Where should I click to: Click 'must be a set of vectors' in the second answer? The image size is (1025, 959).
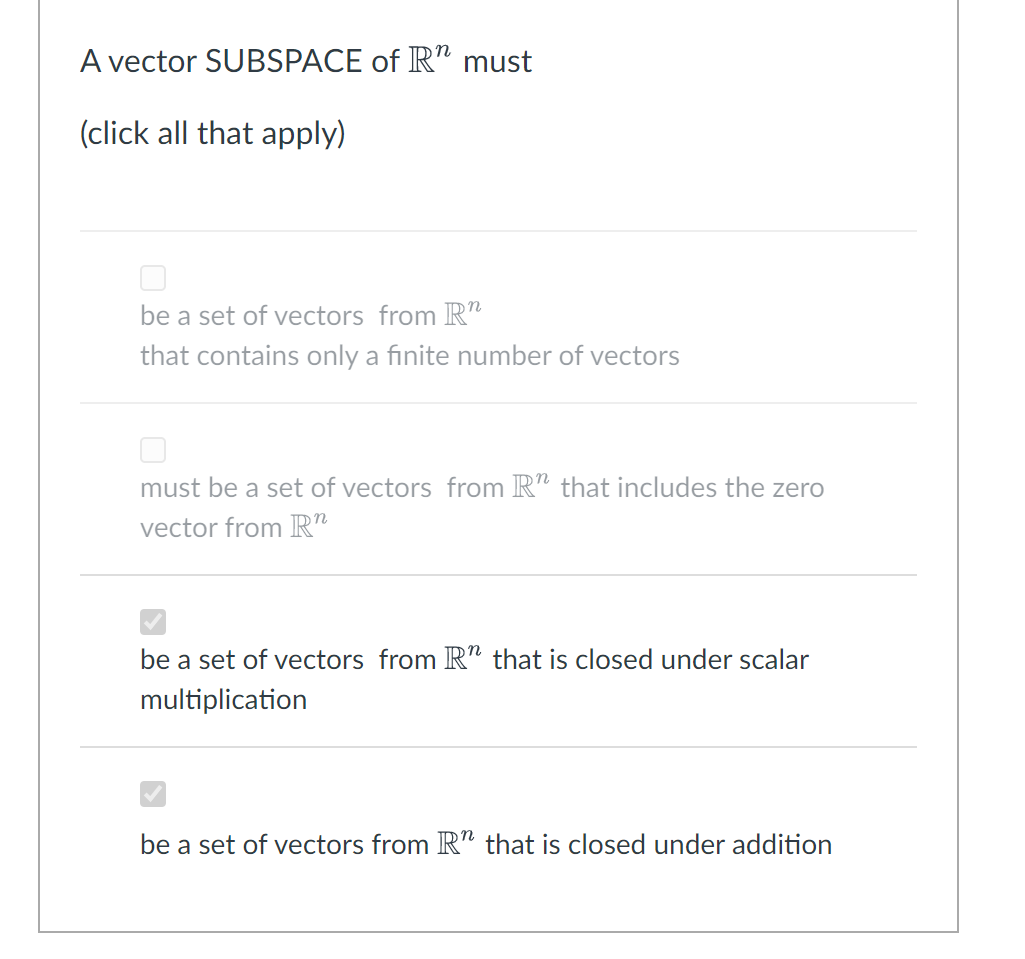[x=286, y=488]
